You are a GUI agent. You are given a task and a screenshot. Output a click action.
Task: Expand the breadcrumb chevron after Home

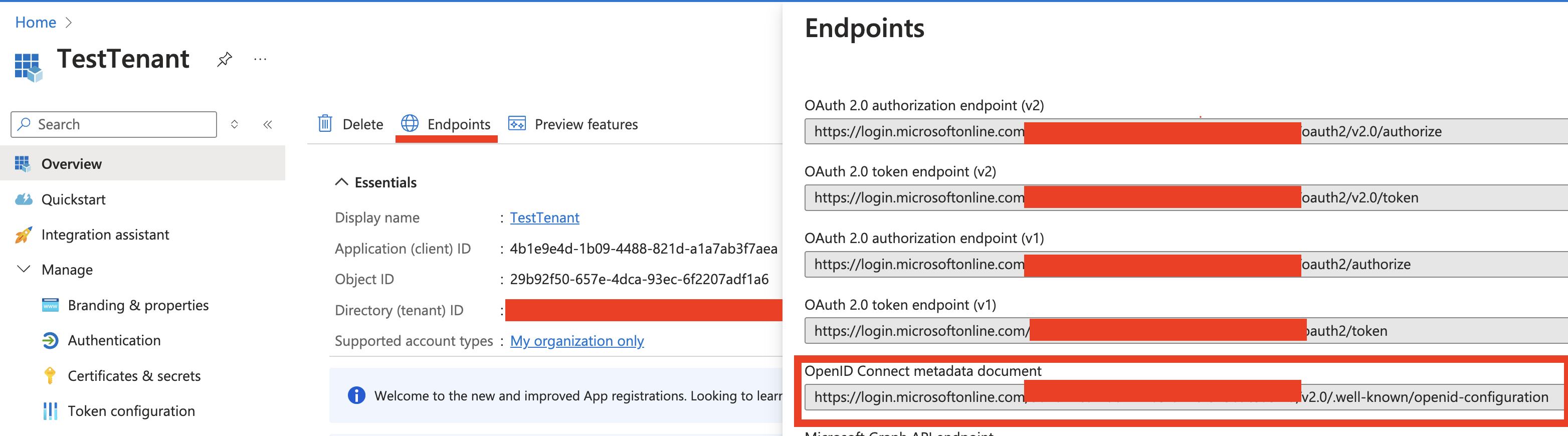(69, 23)
